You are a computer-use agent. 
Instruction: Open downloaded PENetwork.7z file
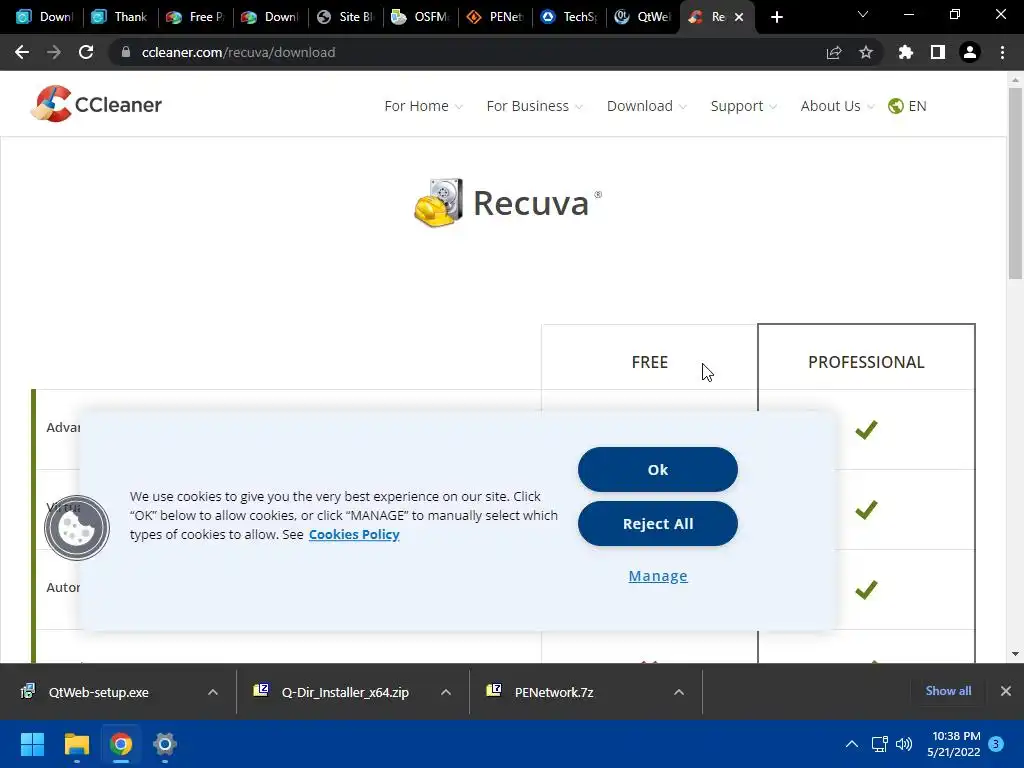[x=554, y=692]
